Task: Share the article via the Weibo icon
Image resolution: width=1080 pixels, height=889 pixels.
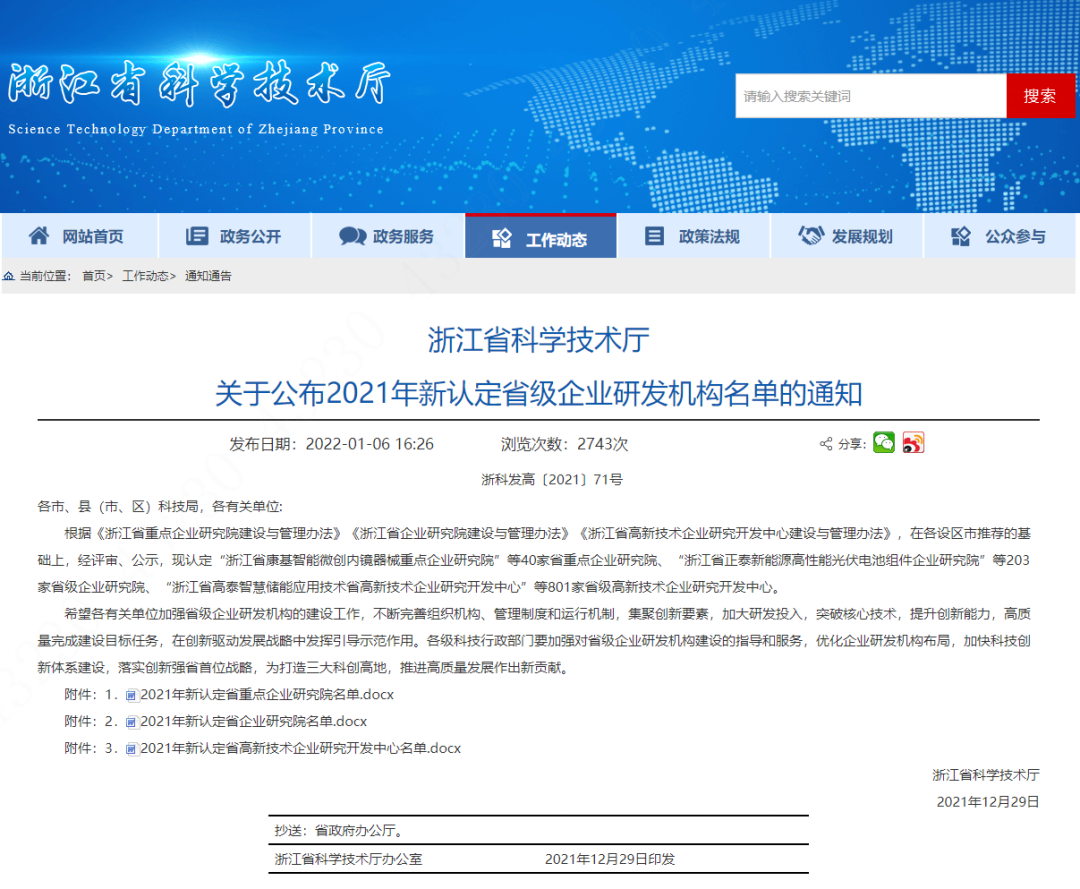Action: 914,443
